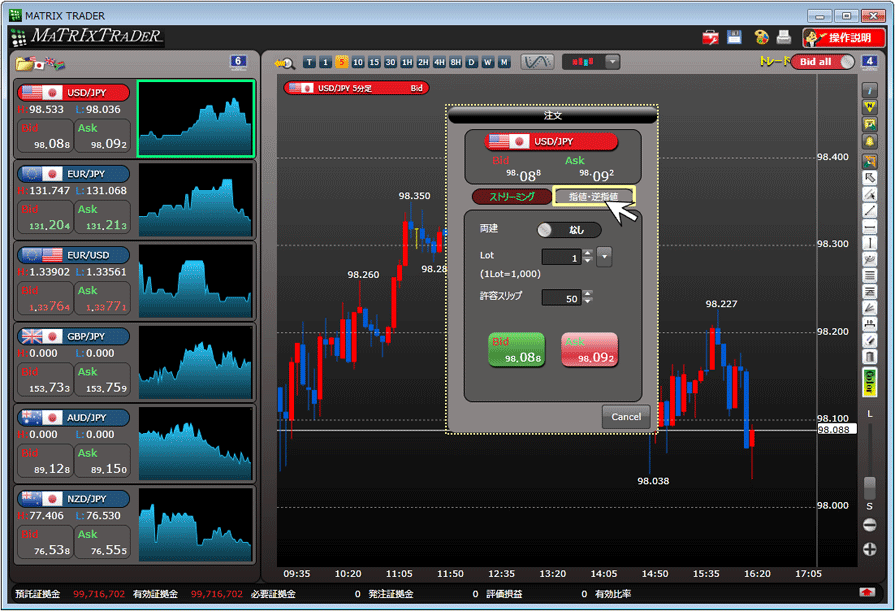Open the color palette theme icon

pos(761,38)
